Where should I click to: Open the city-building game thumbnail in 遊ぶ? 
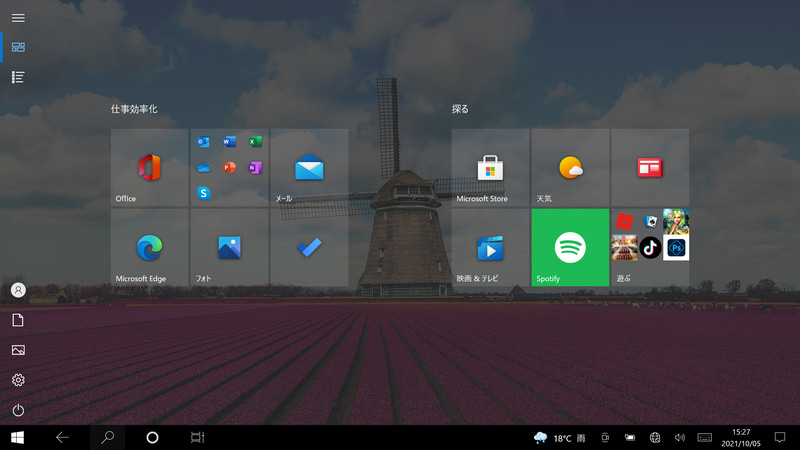coord(624,248)
